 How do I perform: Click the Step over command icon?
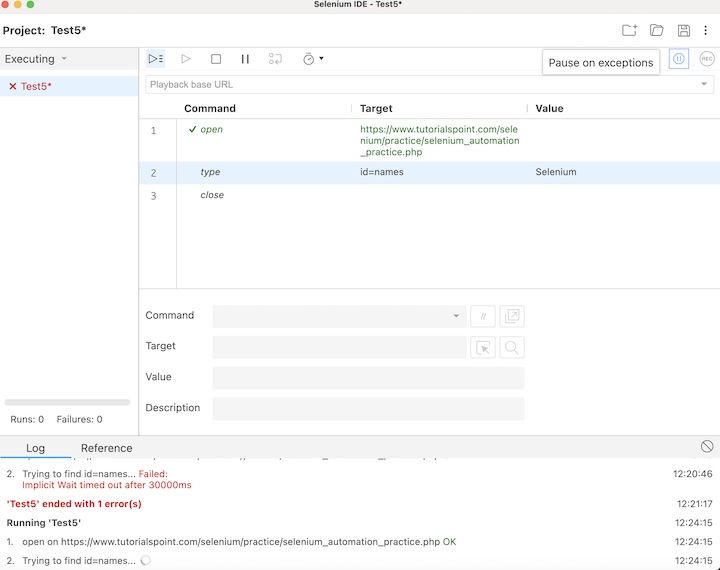(x=275, y=60)
